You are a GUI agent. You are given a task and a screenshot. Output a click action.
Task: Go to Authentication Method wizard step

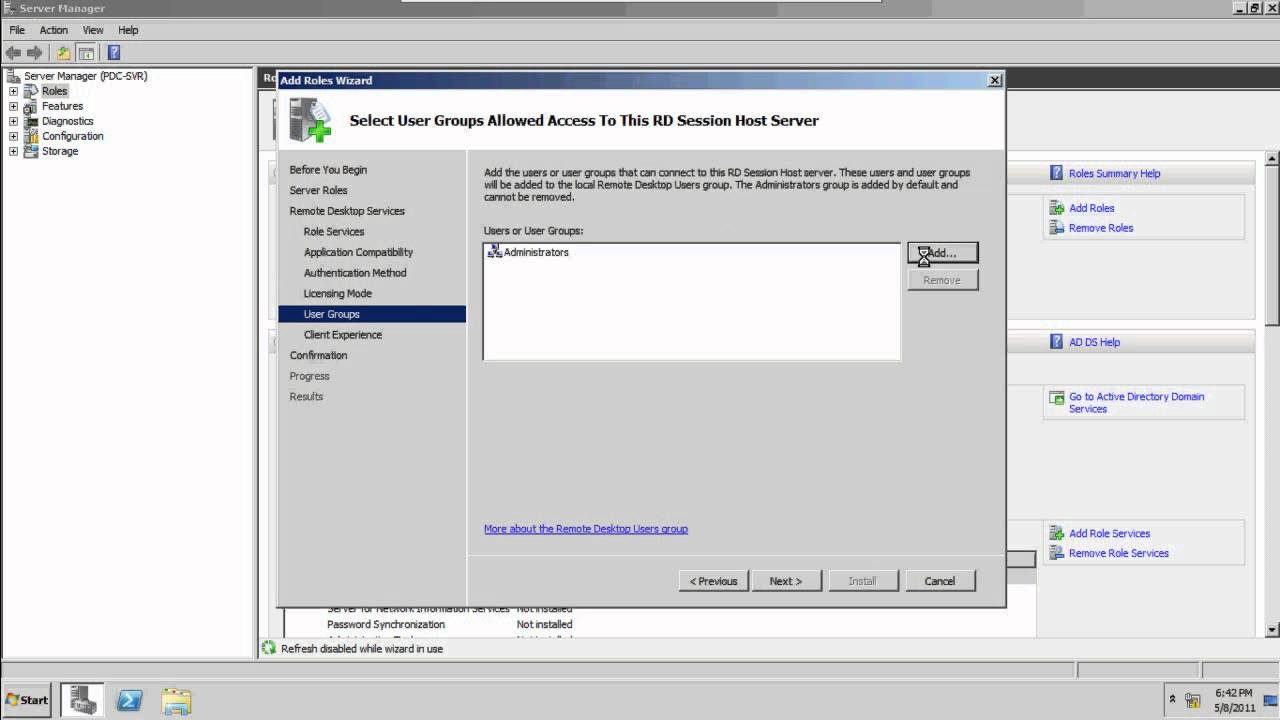click(355, 273)
